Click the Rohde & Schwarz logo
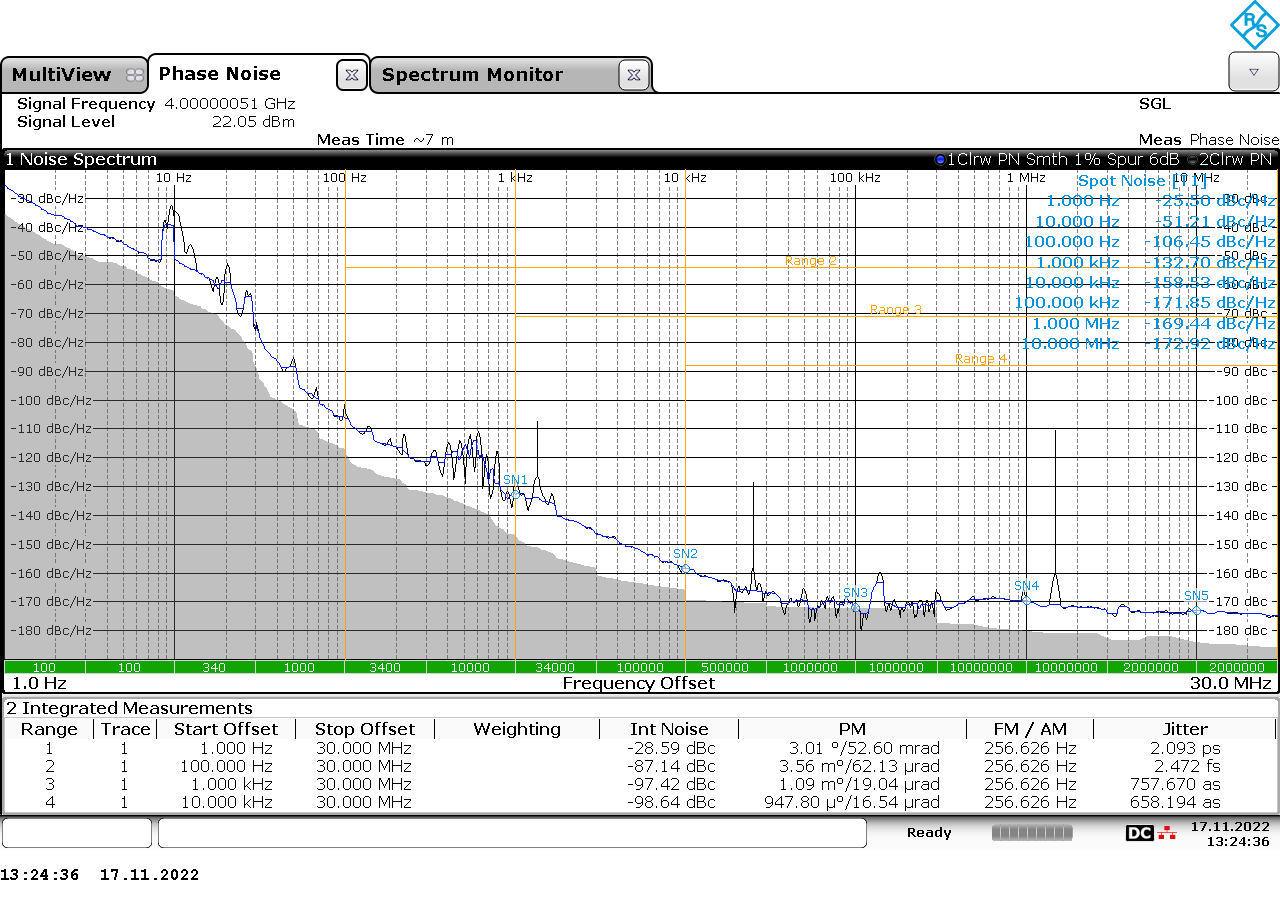 (1254, 25)
